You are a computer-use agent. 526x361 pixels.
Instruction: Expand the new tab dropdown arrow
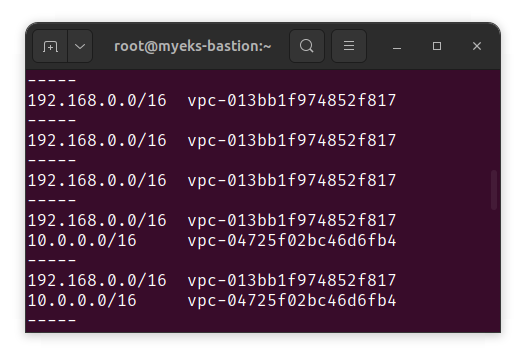point(80,46)
